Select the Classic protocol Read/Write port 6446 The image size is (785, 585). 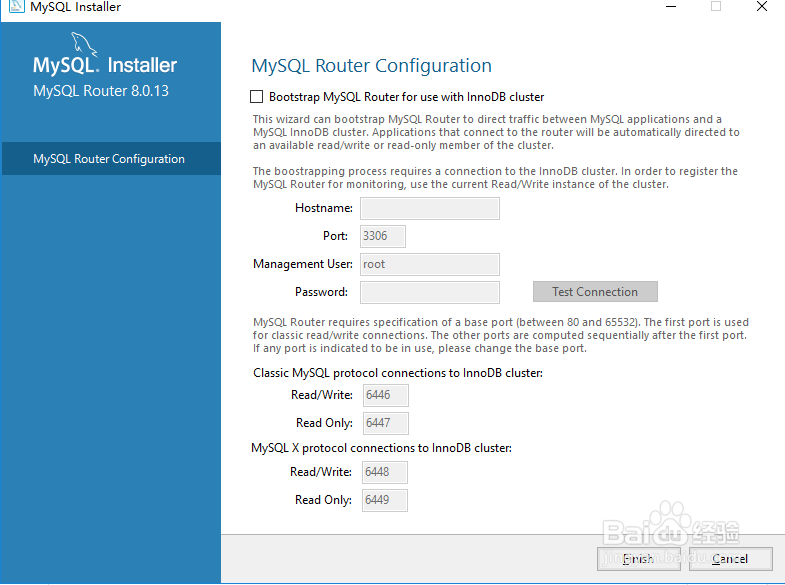point(385,395)
